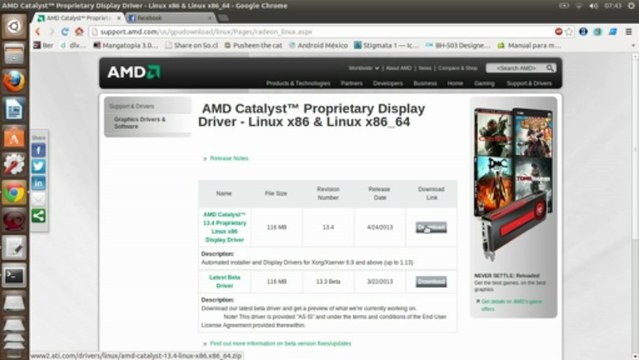Share page on LinkedIn sidebar icon
Screen dimensions: 639x360
39,183
